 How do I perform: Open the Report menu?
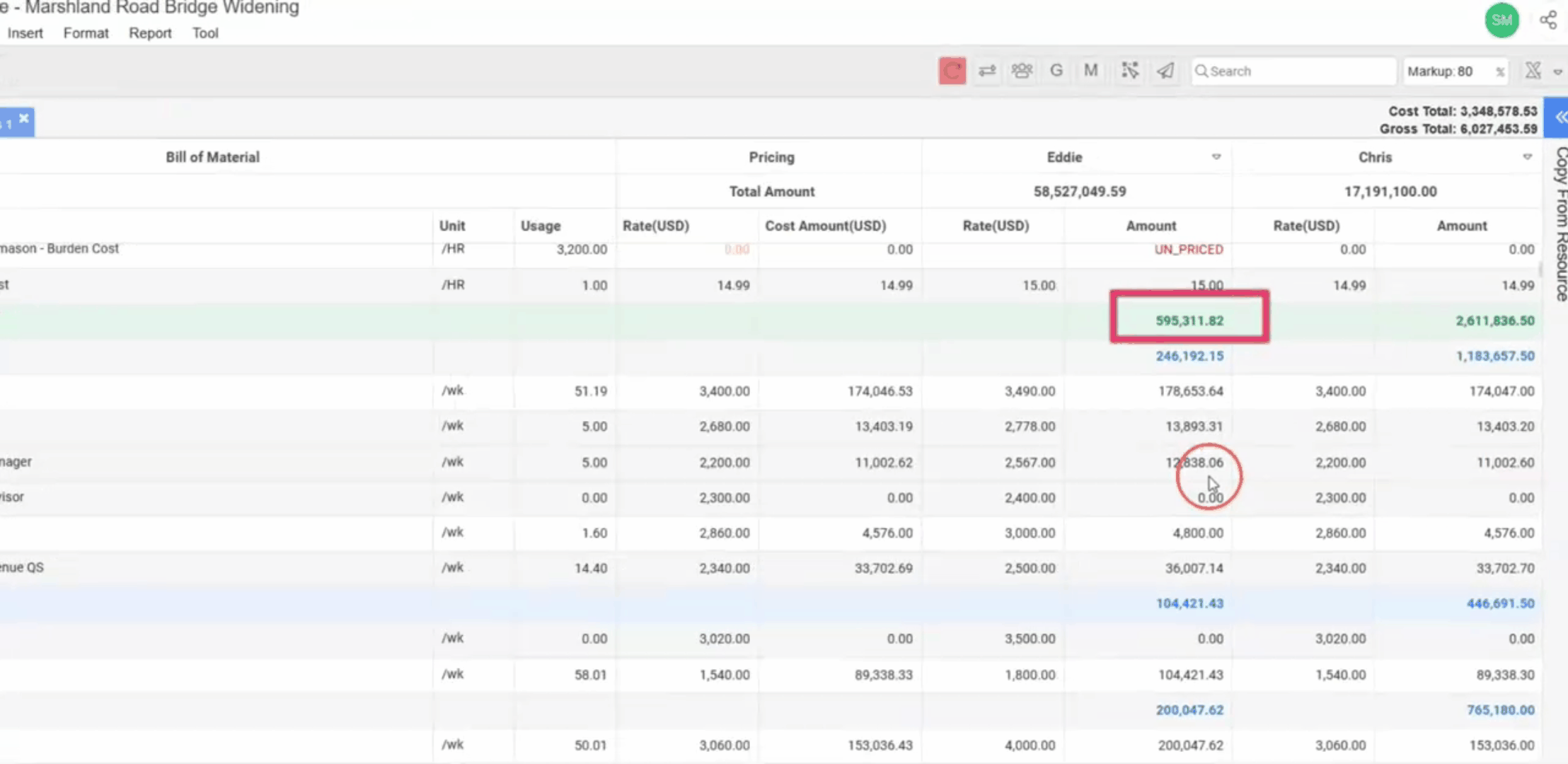(x=150, y=33)
